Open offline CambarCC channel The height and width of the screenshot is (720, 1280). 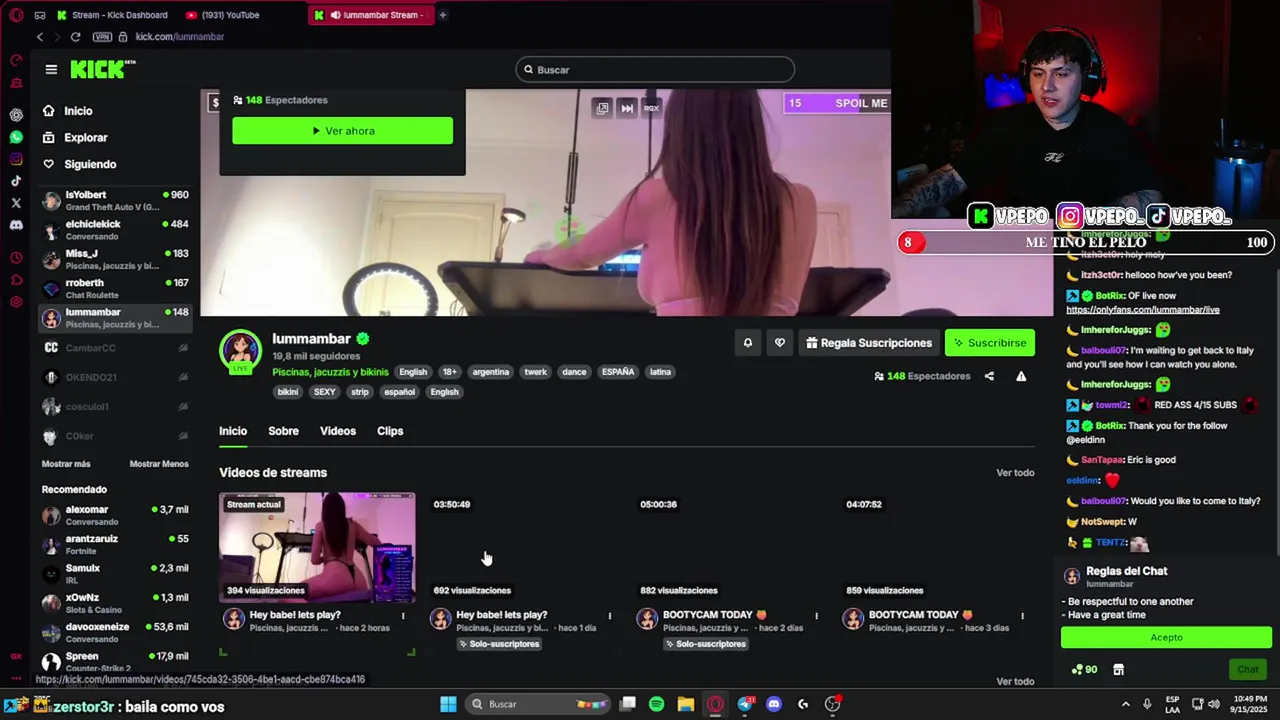[x=115, y=348]
